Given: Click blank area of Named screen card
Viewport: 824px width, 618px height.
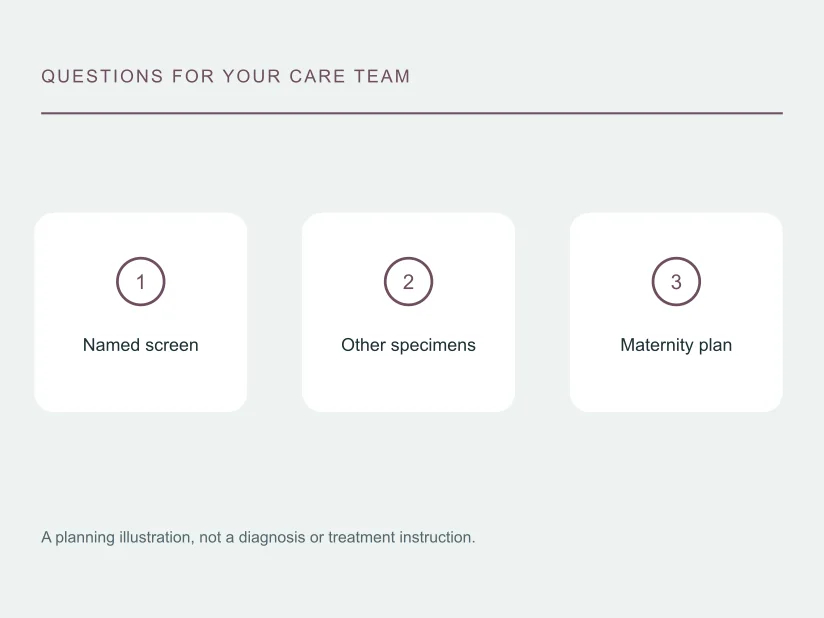Looking at the screenshot, I should 140,386.
